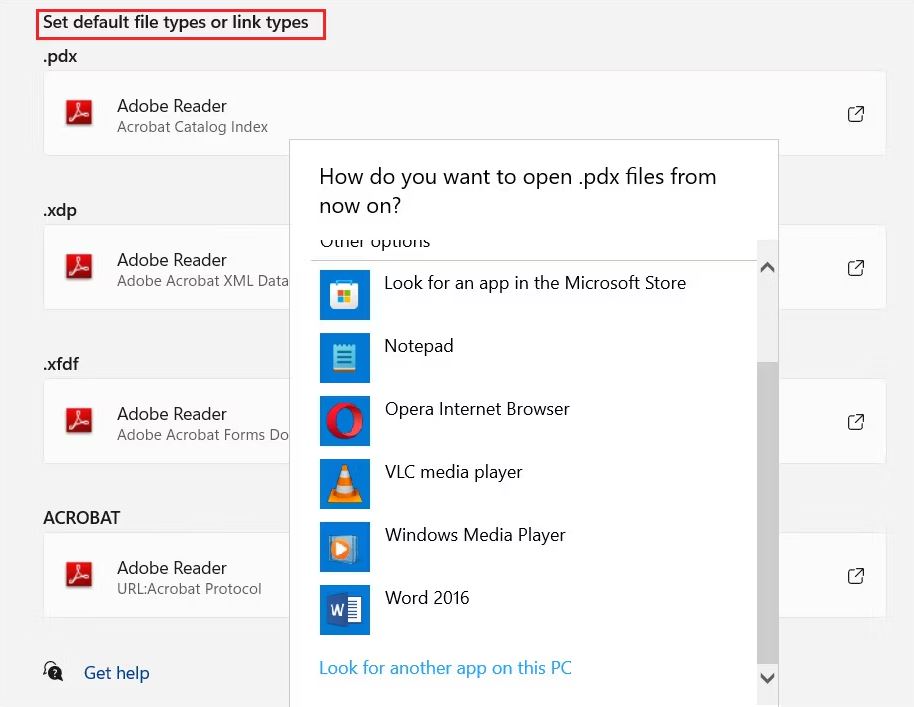
Task: Click the scroll up arrow in app list
Action: click(x=767, y=268)
